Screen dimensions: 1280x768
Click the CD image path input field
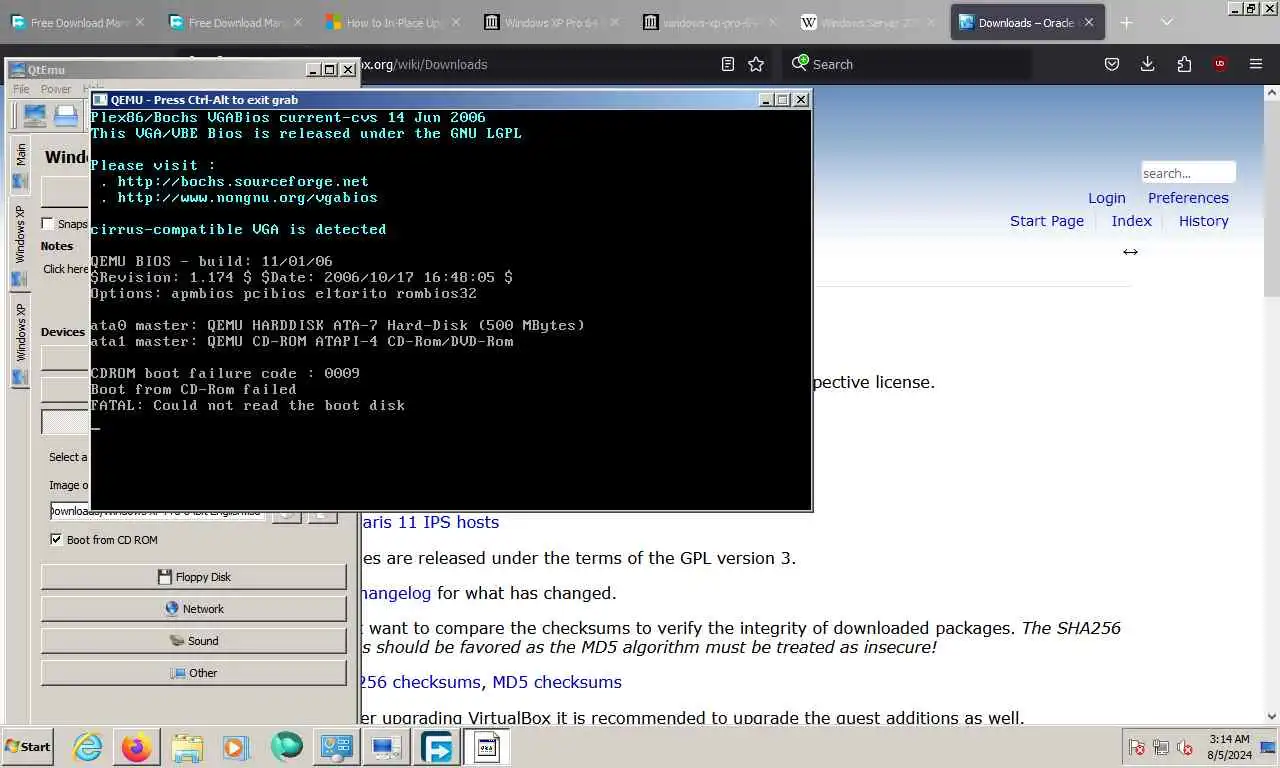(x=158, y=511)
